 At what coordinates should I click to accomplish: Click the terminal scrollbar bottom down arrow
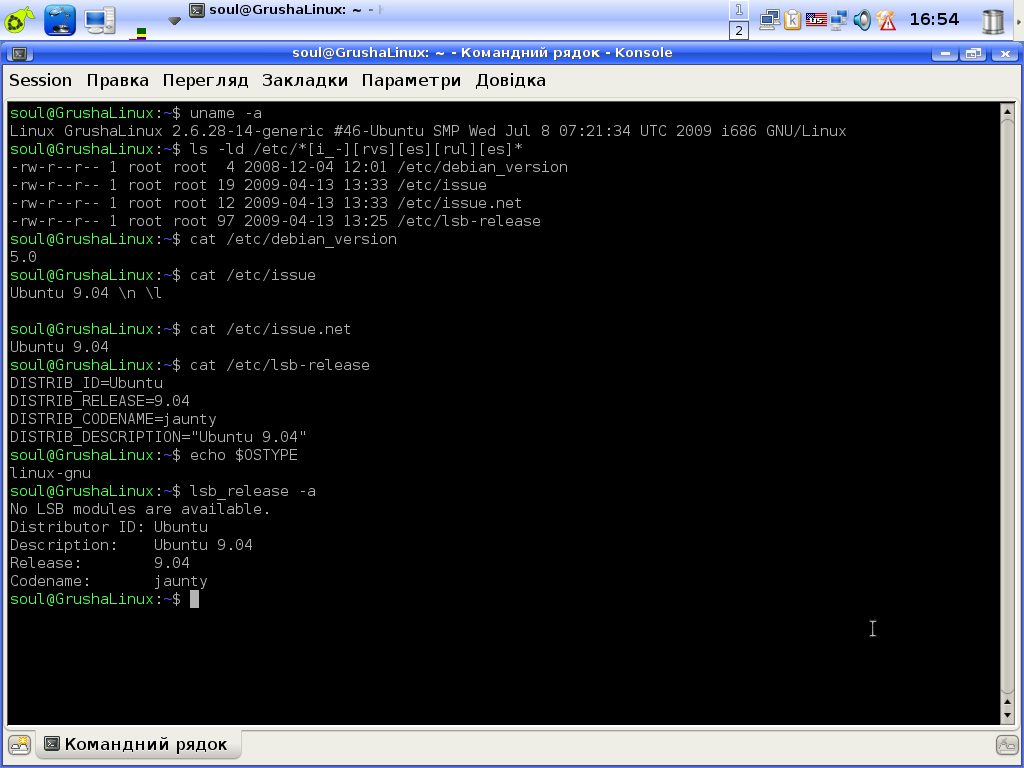(x=1008, y=715)
